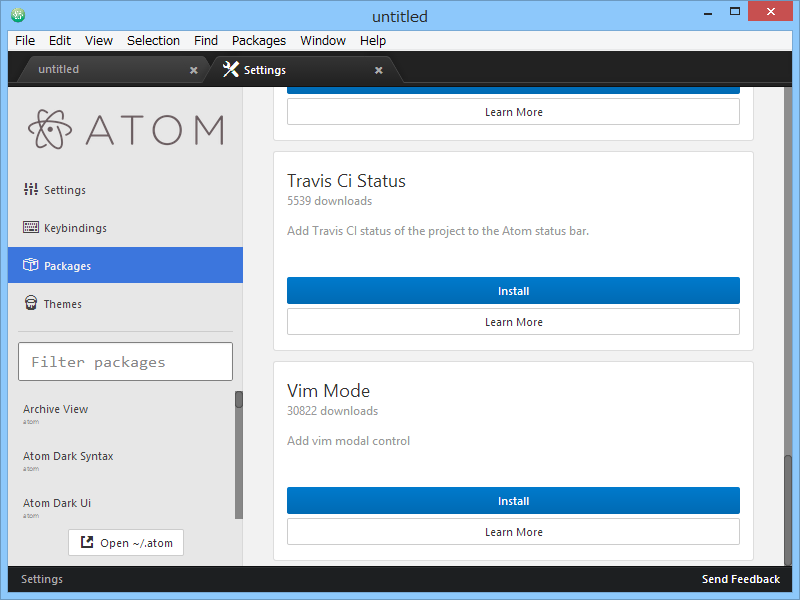Switch to the Settings tab
The height and width of the screenshot is (600, 800).
point(304,69)
